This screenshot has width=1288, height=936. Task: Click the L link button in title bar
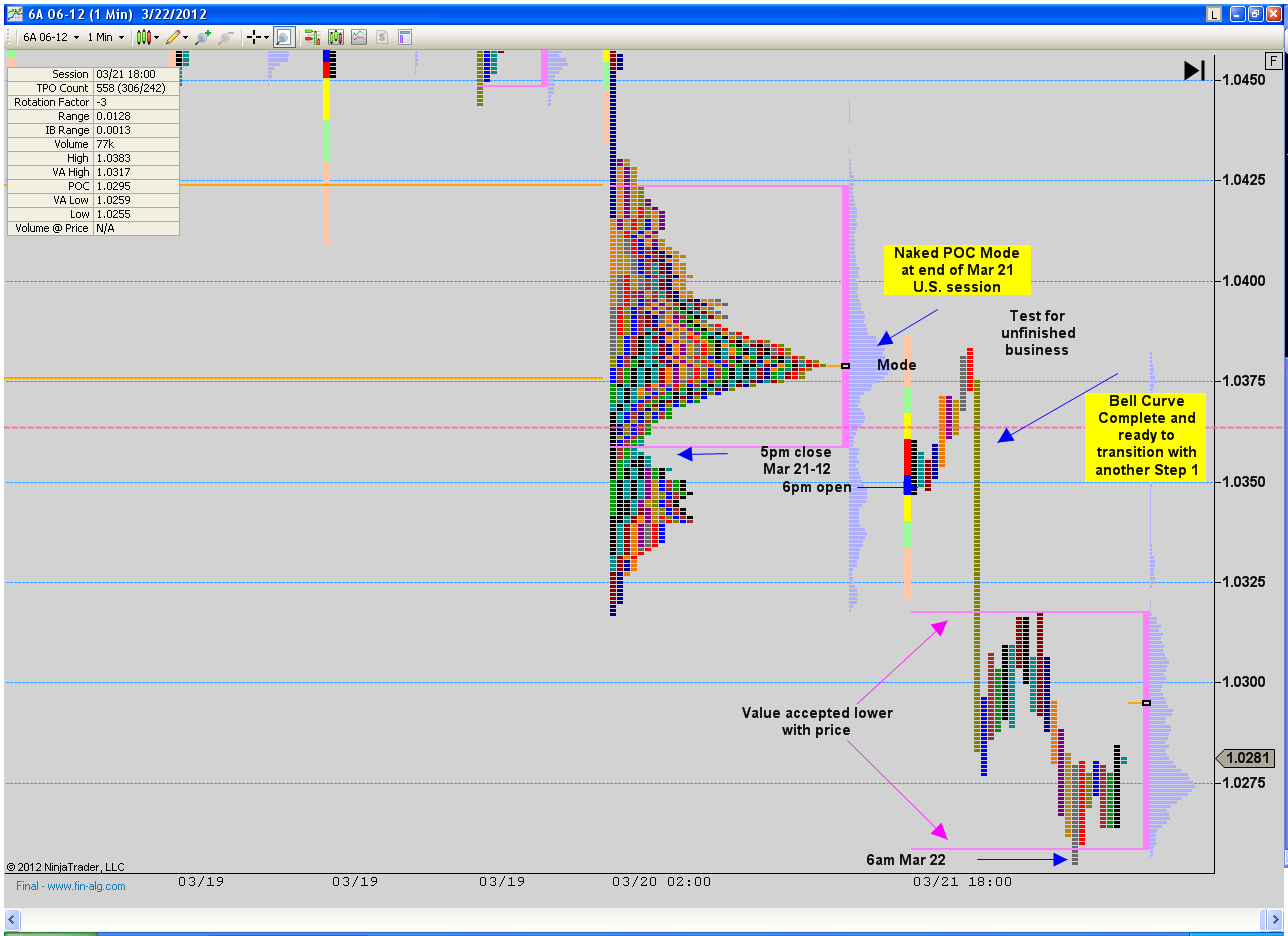pos(1215,14)
